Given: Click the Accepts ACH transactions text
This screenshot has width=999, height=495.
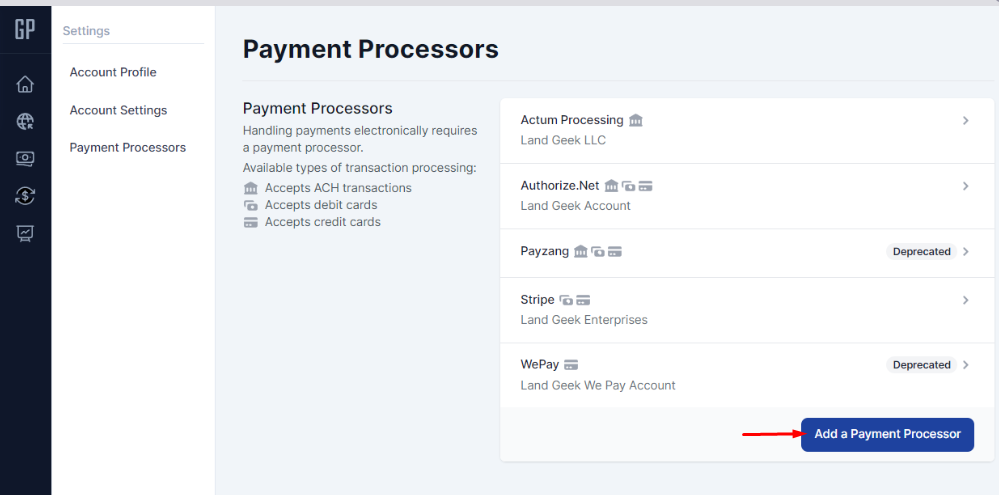Looking at the screenshot, I should pos(338,188).
